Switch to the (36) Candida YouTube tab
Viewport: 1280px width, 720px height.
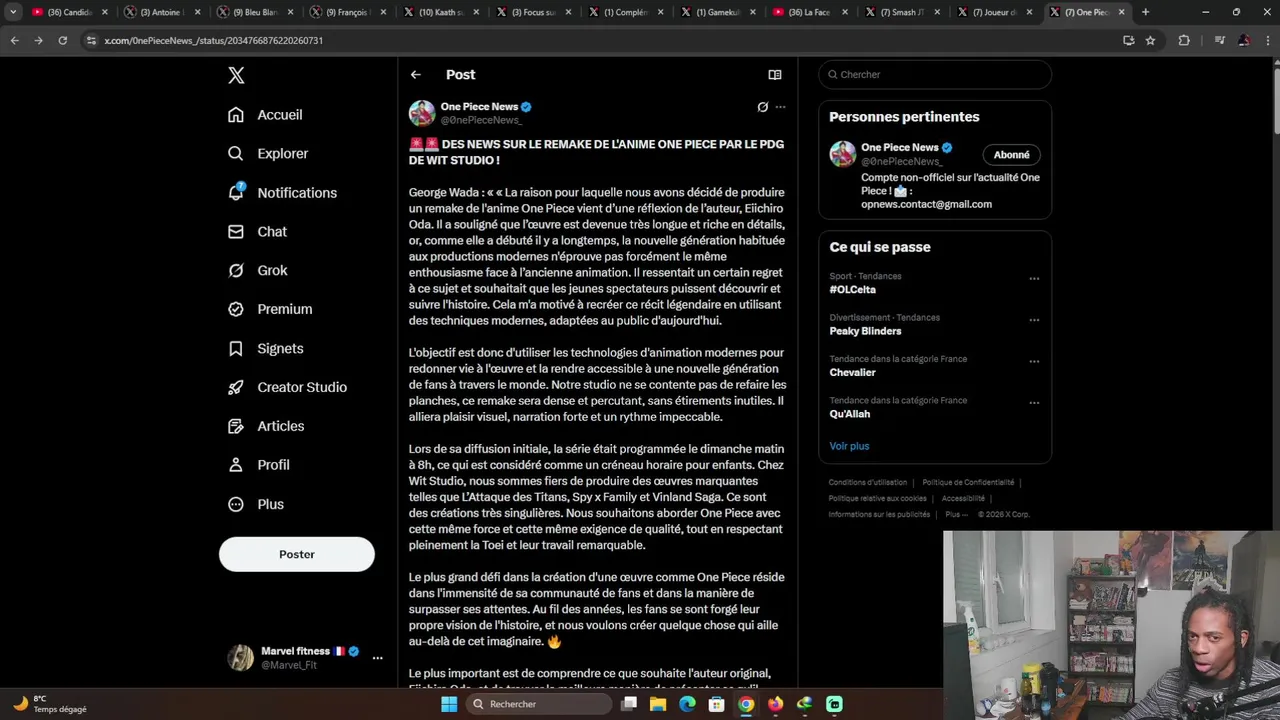tap(69, 12)
